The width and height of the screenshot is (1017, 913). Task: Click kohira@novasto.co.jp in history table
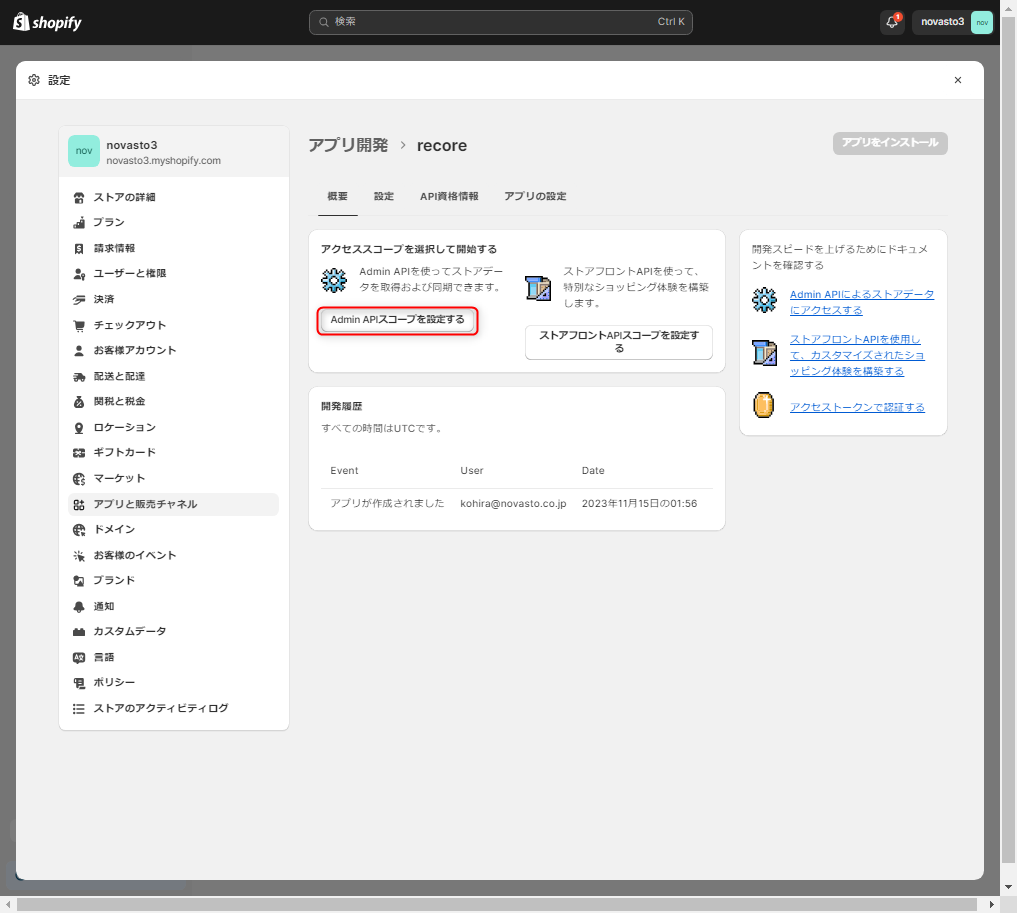[x=513, y=504]
